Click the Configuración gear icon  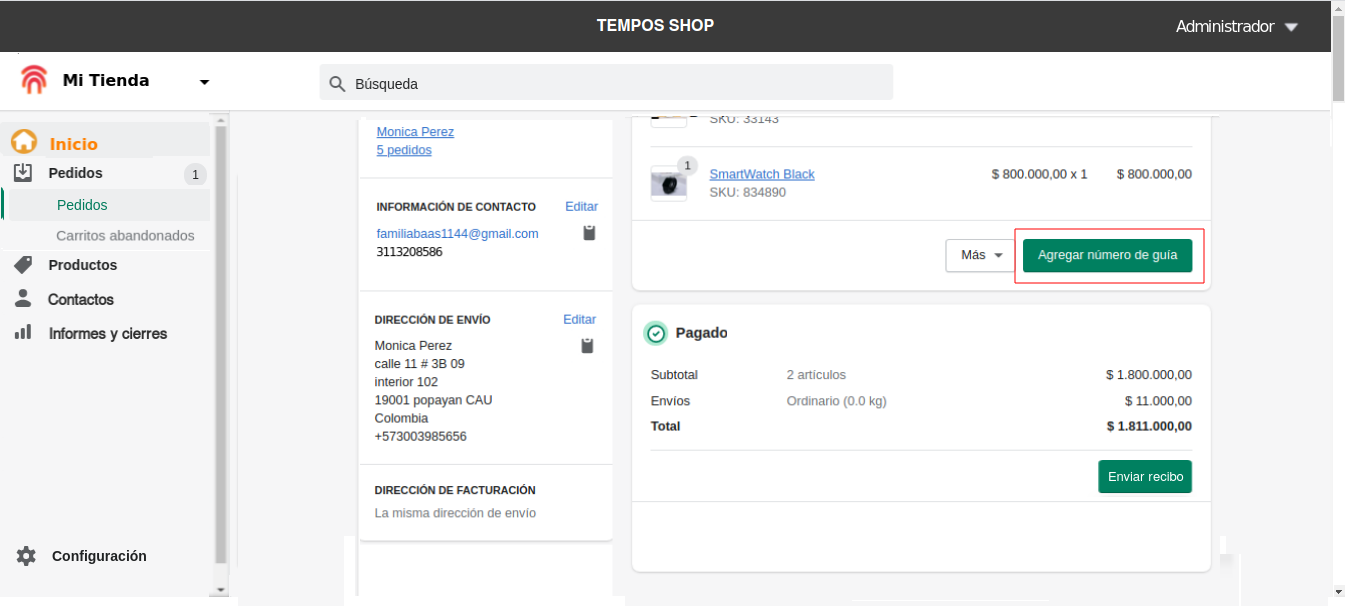coord(26,556)
